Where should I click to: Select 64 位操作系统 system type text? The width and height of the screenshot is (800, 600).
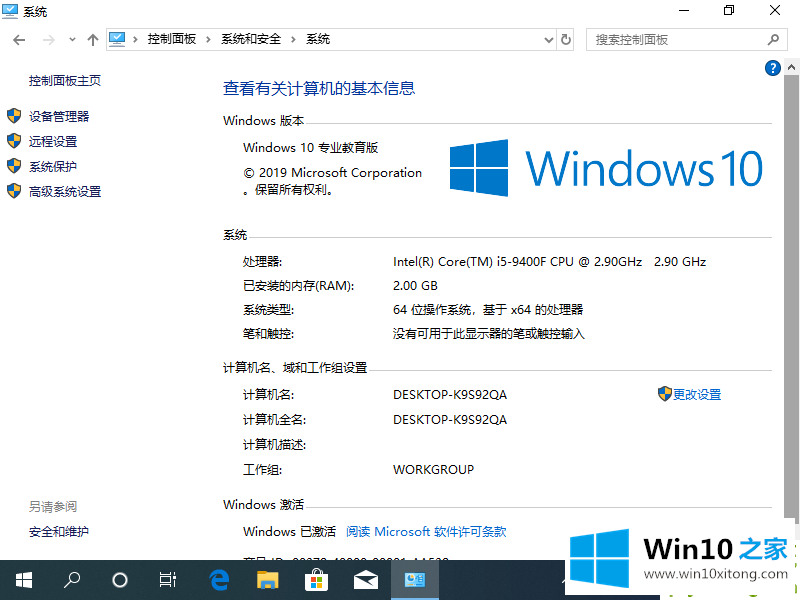point(488,310)
